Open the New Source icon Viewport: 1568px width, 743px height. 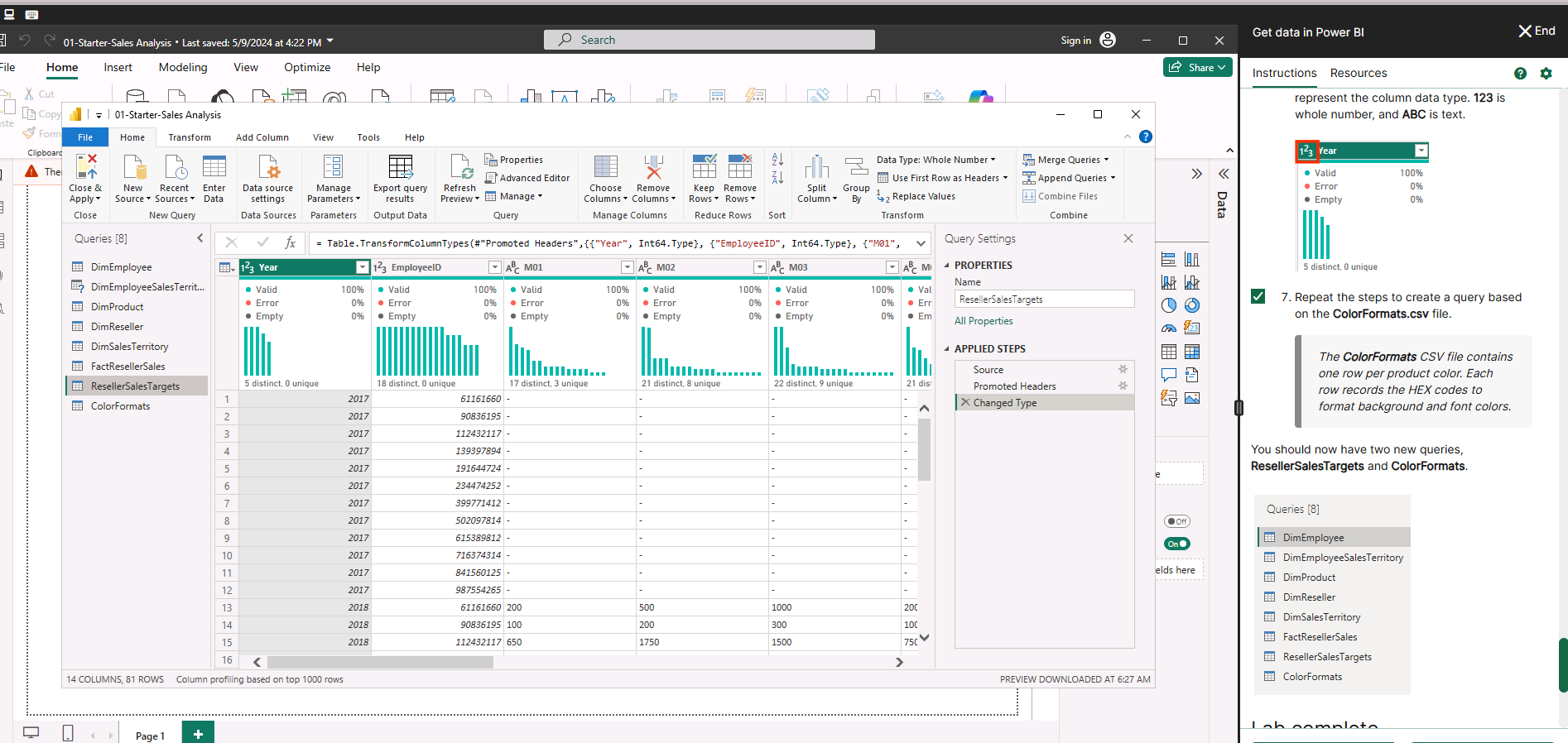[x=133, y=167]
